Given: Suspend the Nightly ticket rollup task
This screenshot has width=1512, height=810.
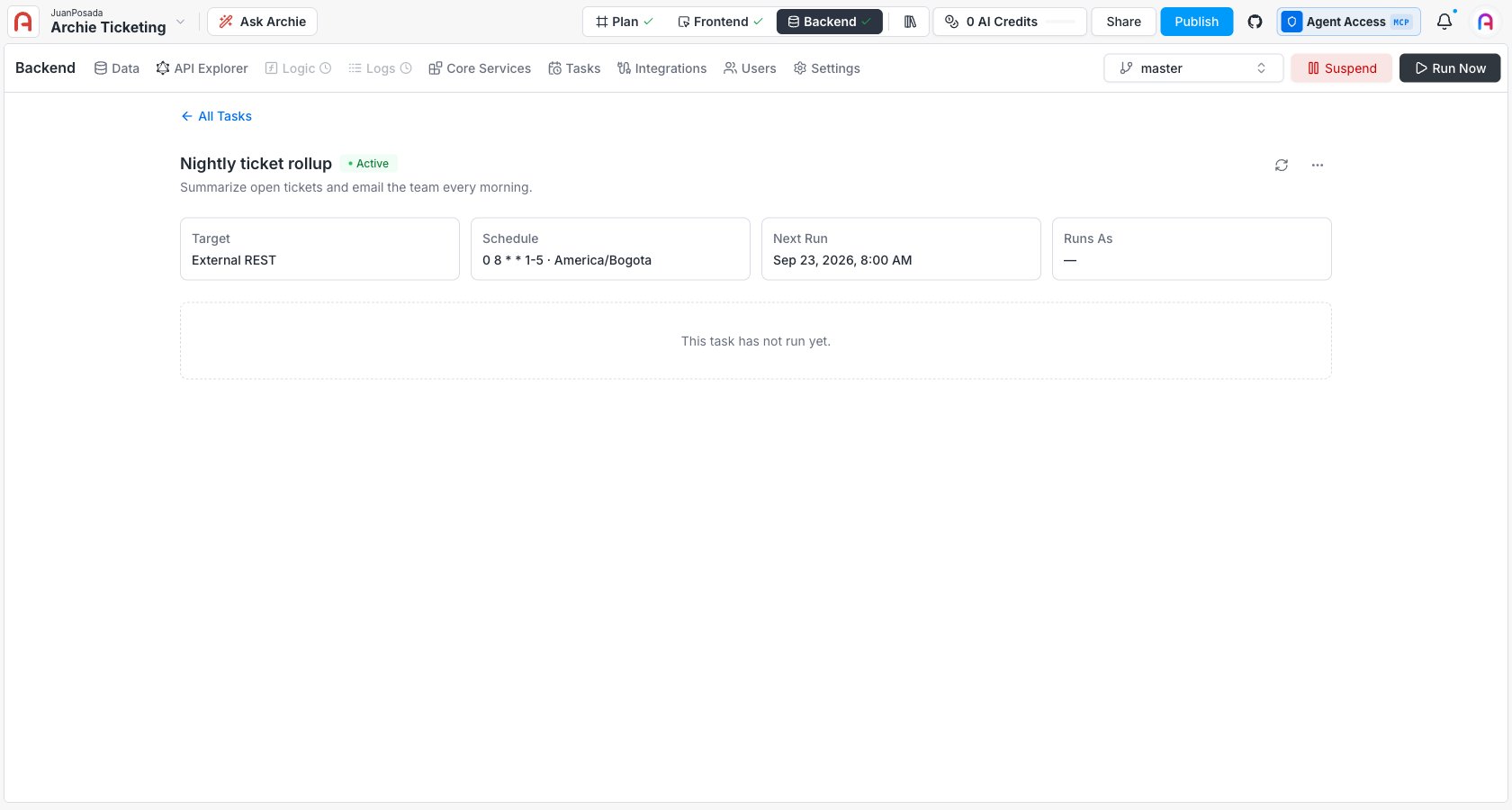Looking at the screenshot, I should tap(1341, 68).
